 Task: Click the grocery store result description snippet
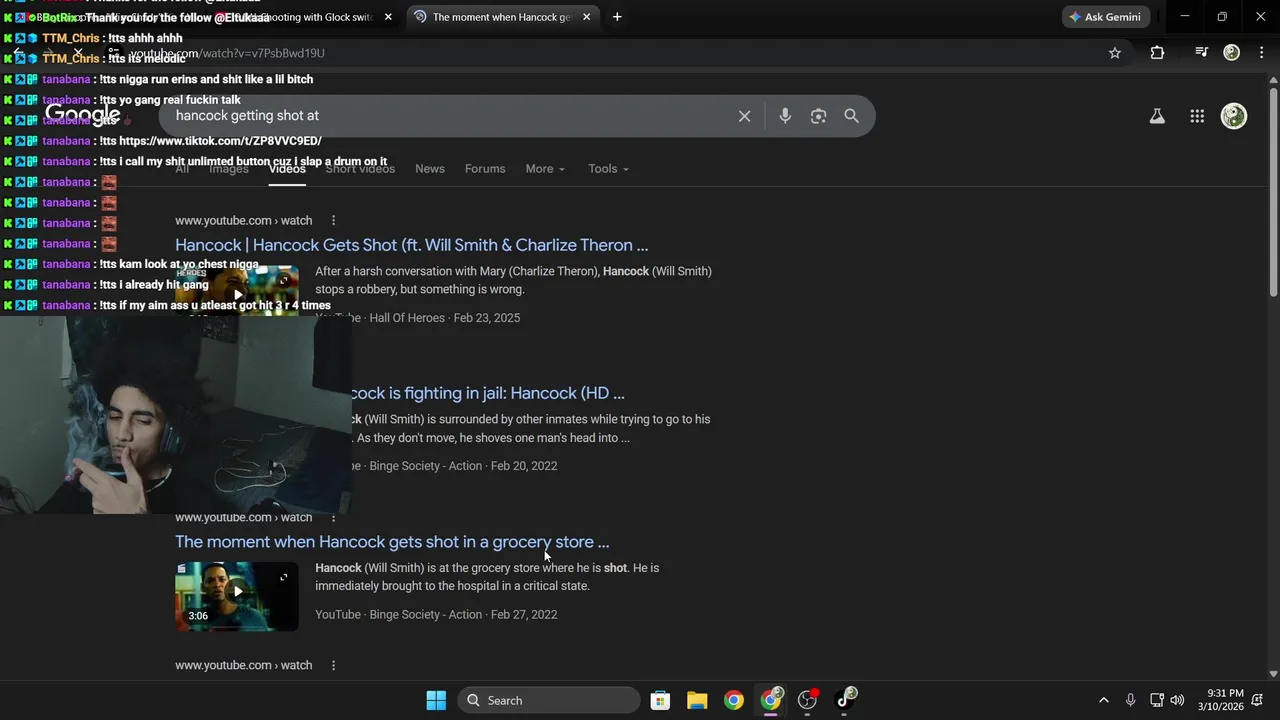point(487,577)
